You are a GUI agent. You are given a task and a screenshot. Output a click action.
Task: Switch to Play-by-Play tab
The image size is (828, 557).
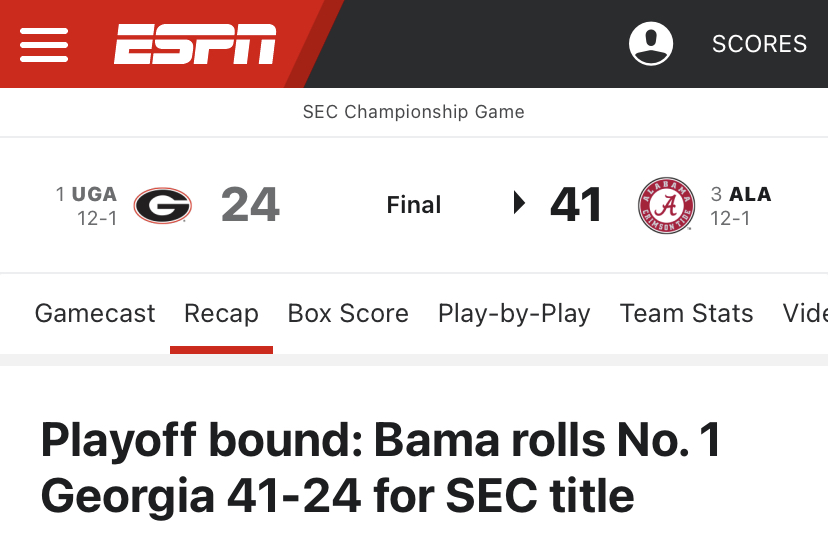pos(514,314)
